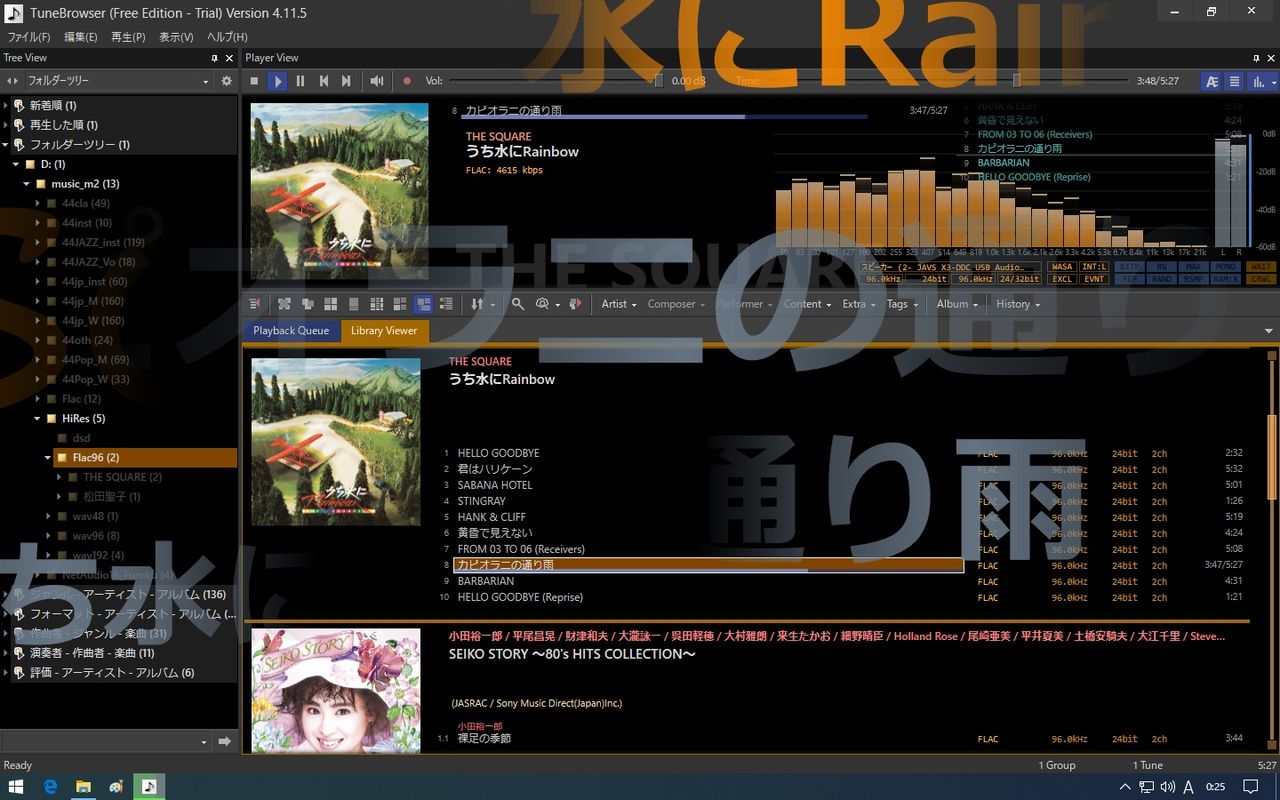Toggle the RAND random playback indicator
This screenshot has width=1280, height=800.
[1161, 279]
